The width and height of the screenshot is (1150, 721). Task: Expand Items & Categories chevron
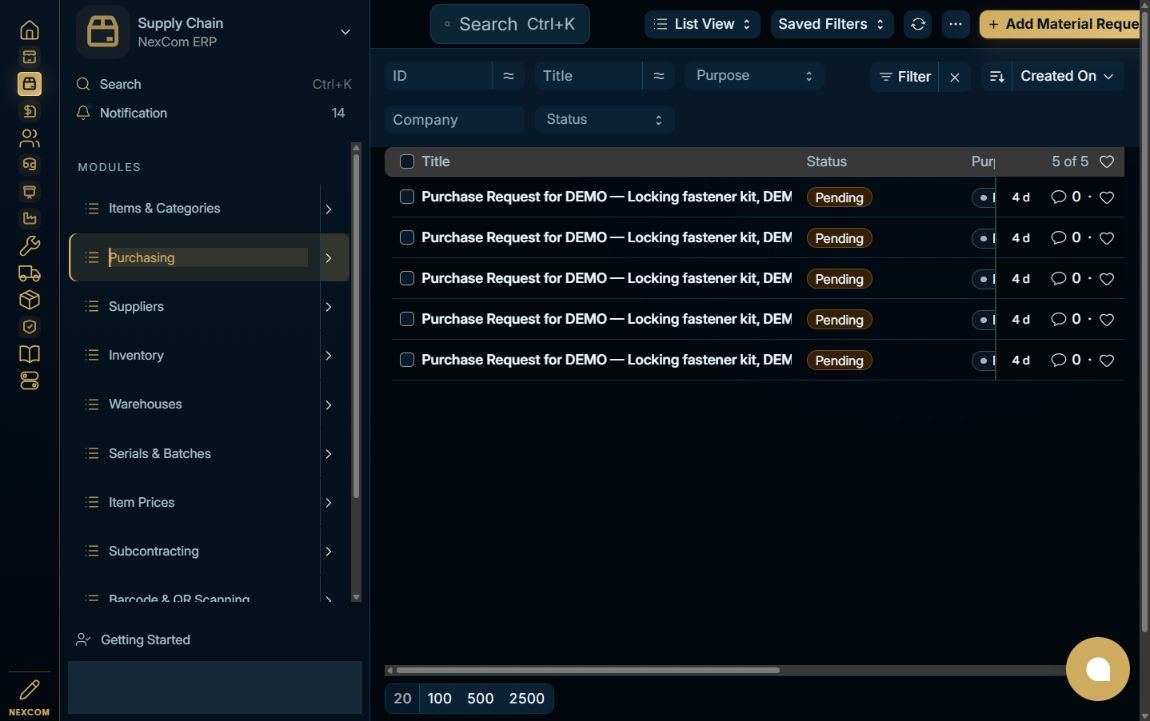[329, 209]
